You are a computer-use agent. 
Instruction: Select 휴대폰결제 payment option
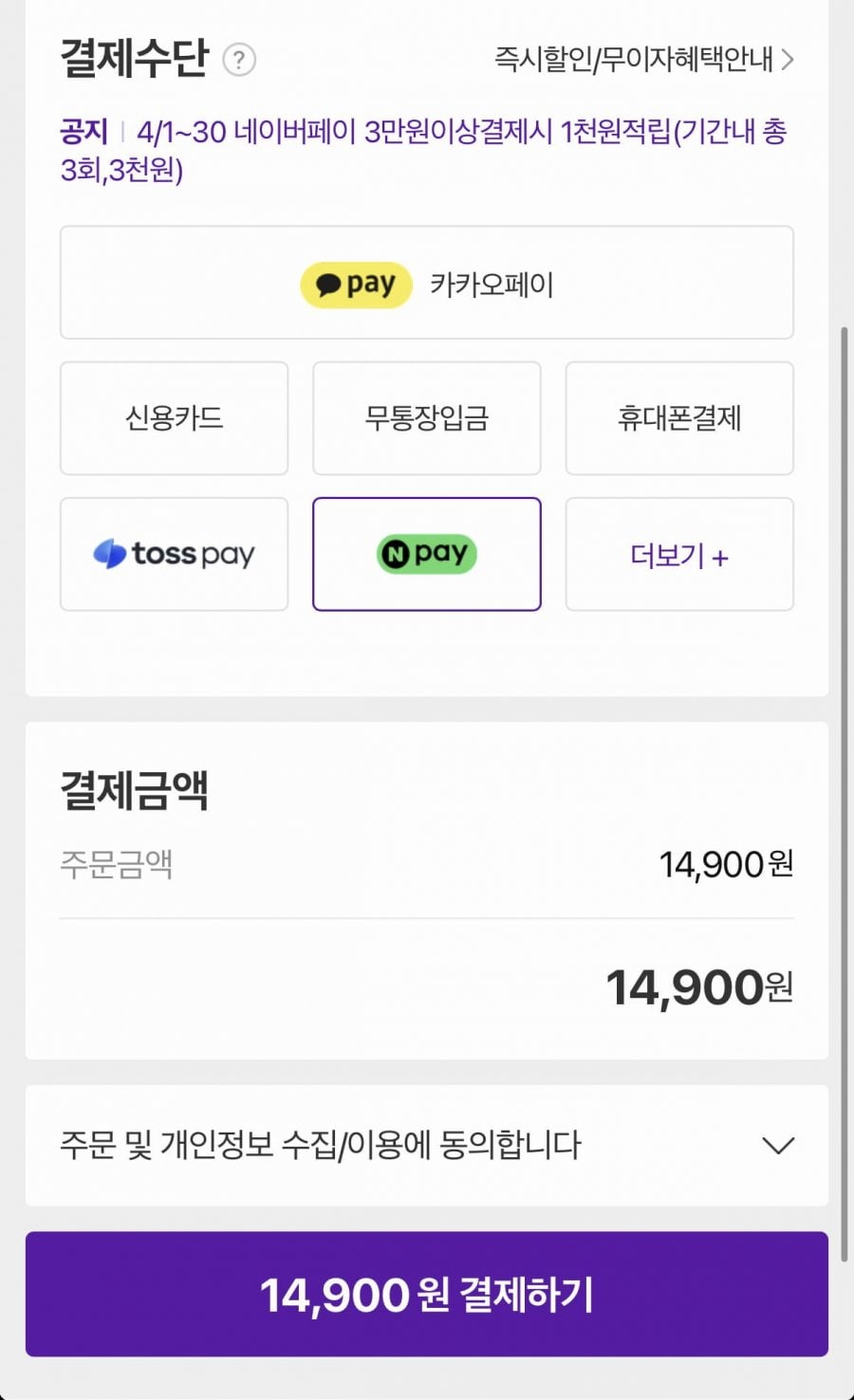pos(679,418)
